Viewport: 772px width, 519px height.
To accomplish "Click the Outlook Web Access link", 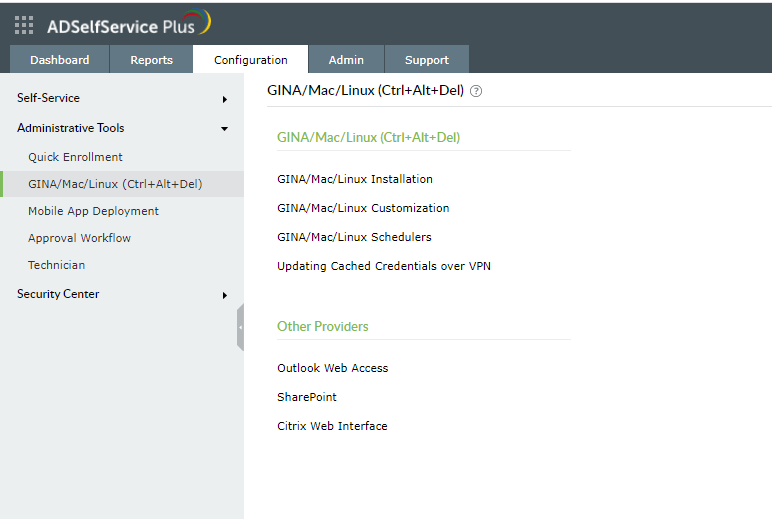I will click(x=332, y=368).
